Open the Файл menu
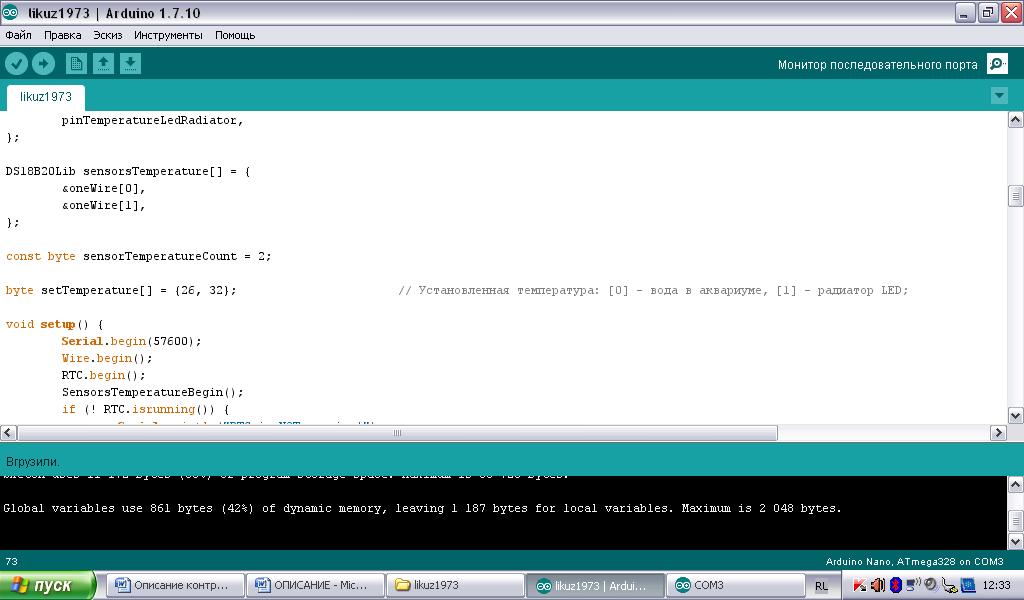This screenshot has height=600, width=1024. 18,35
